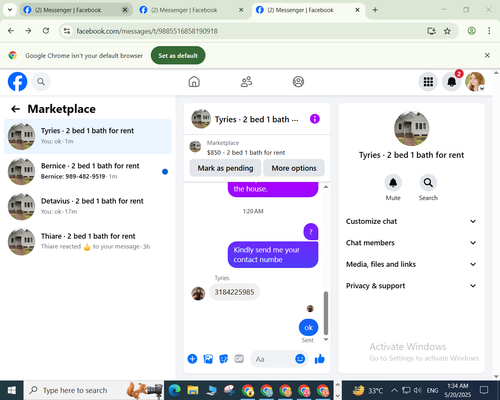Open the profile/groups circle icon in navigation
Viewport: 500px width, 400px height.
pos(298,82)
